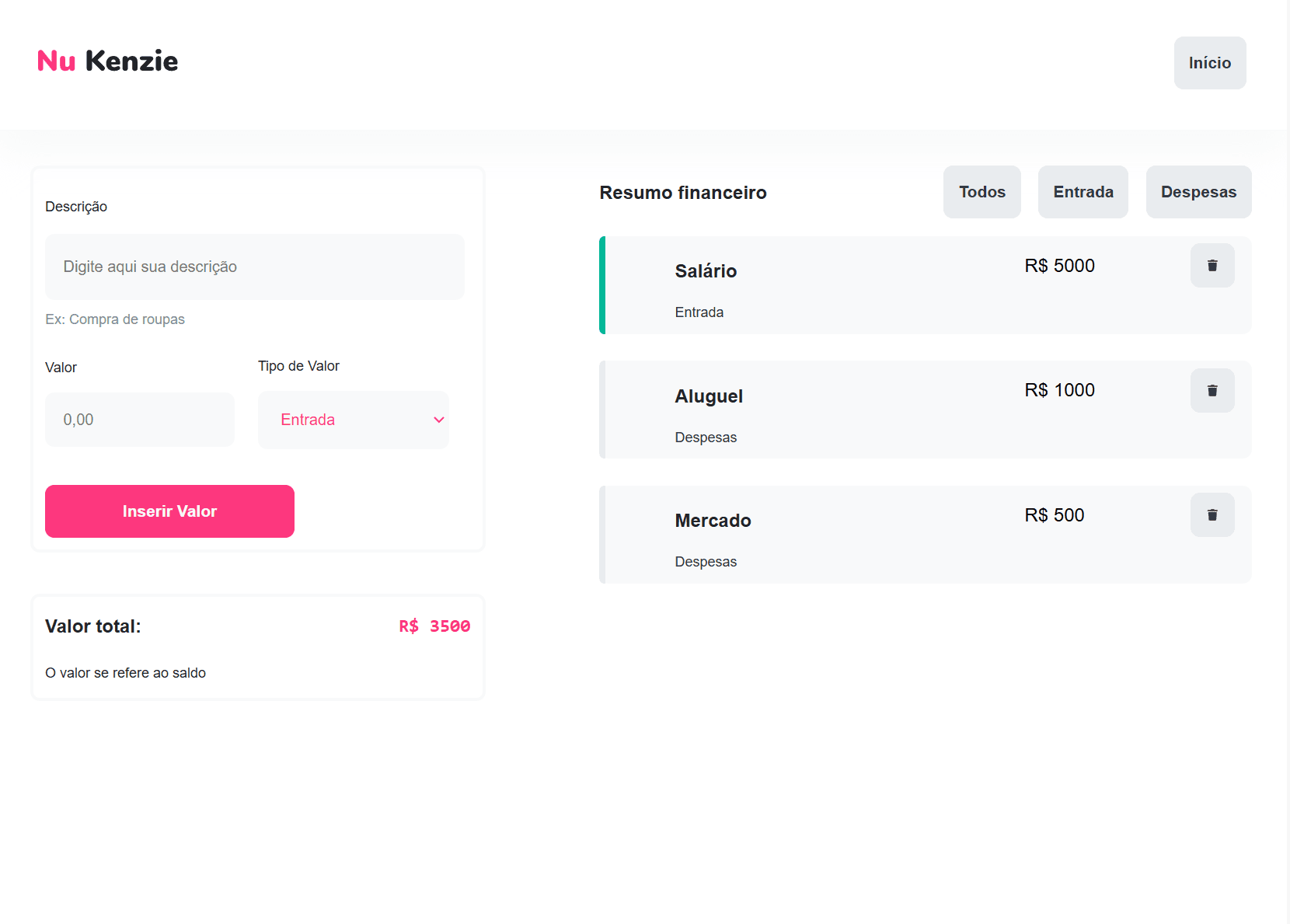Click the R$ 500 amount
This screenshot has width=1290, height=924.
(1054, 515)
